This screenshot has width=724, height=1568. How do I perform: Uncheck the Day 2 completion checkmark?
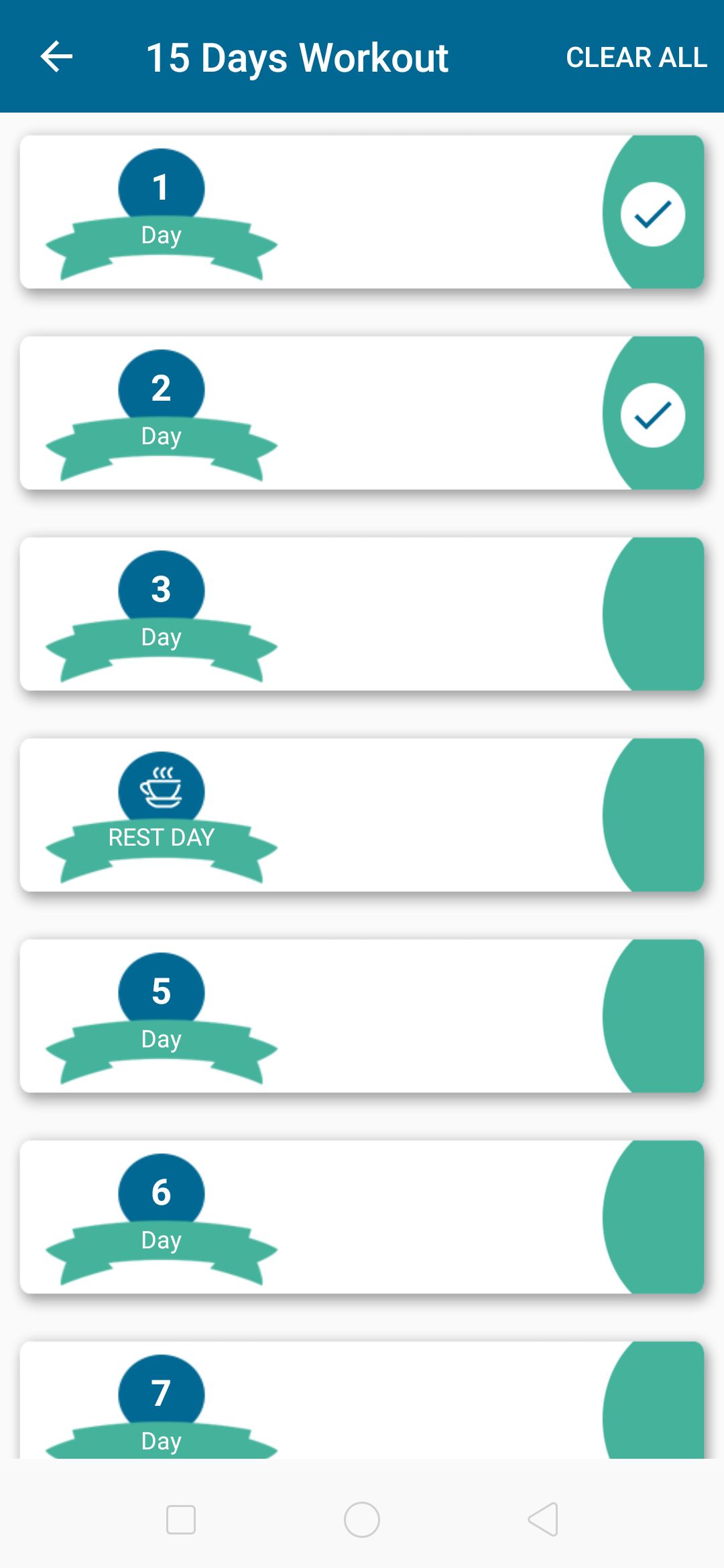(x=652, y=415)
